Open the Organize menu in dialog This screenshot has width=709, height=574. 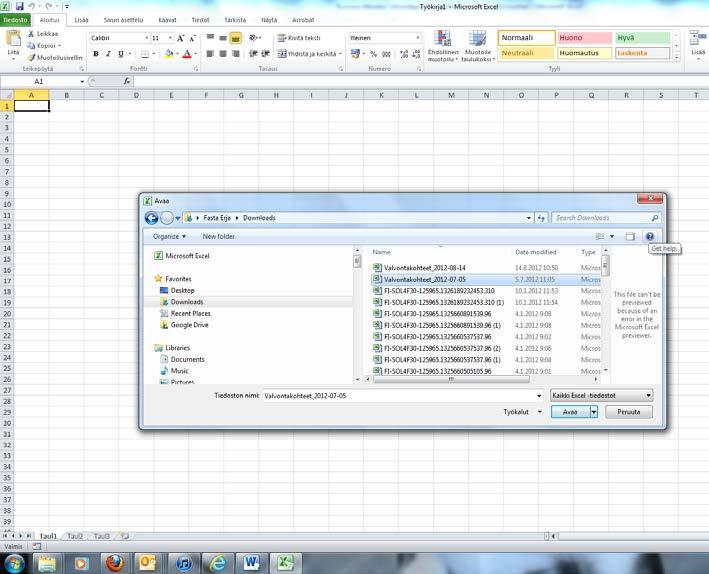(169, 237)
